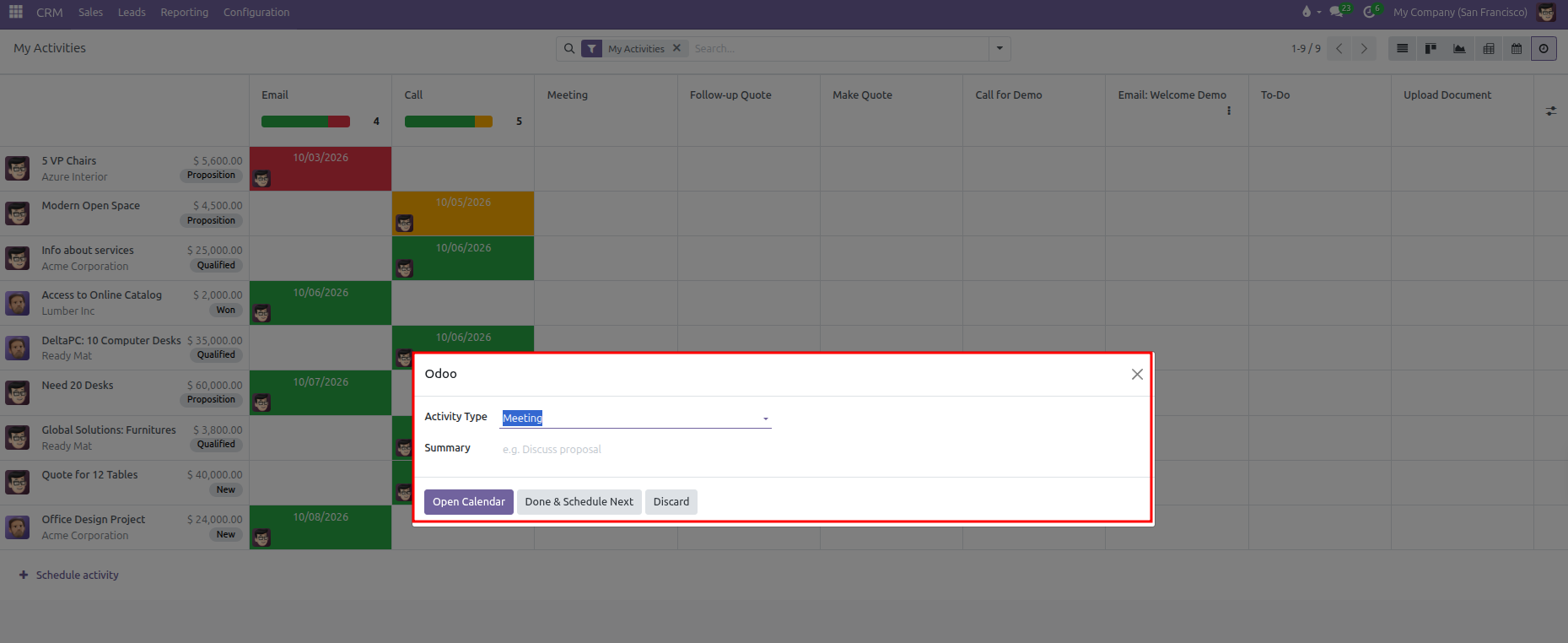Switch to list view
The height and width of the screenshot is (643, 1568).
coord(1402,49)
